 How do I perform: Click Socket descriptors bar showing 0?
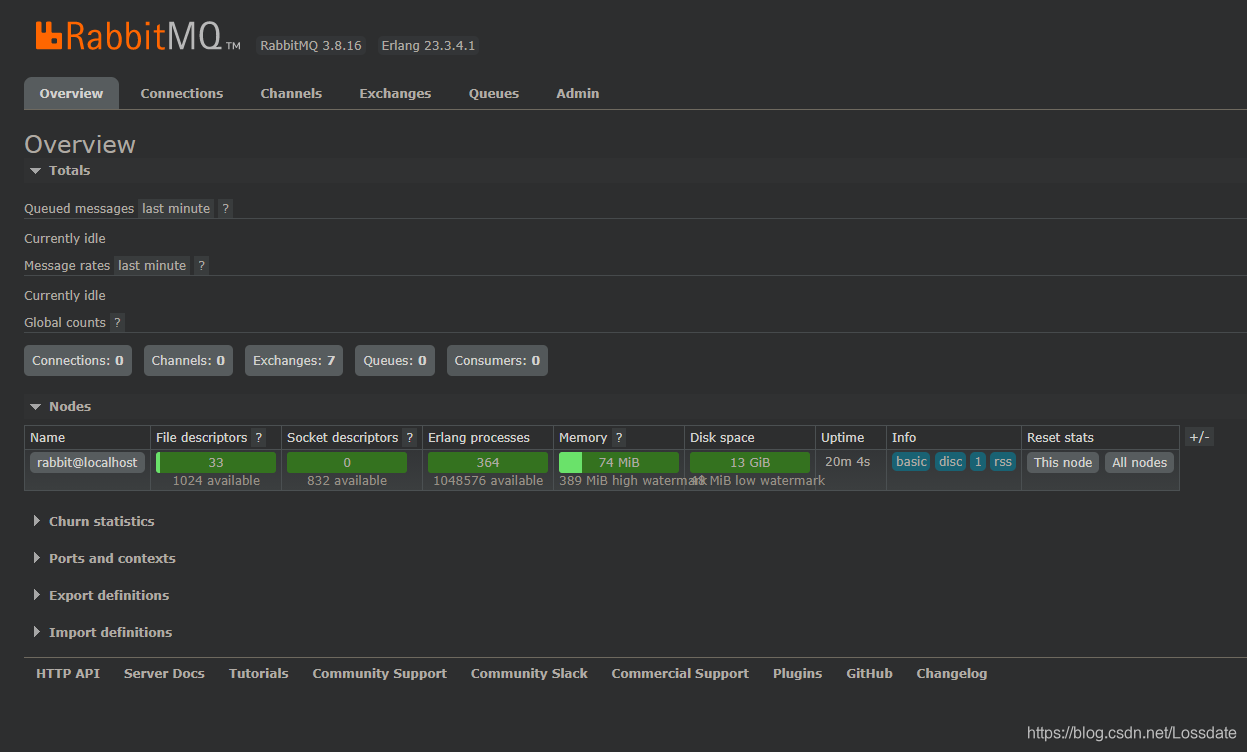point(347,463)
